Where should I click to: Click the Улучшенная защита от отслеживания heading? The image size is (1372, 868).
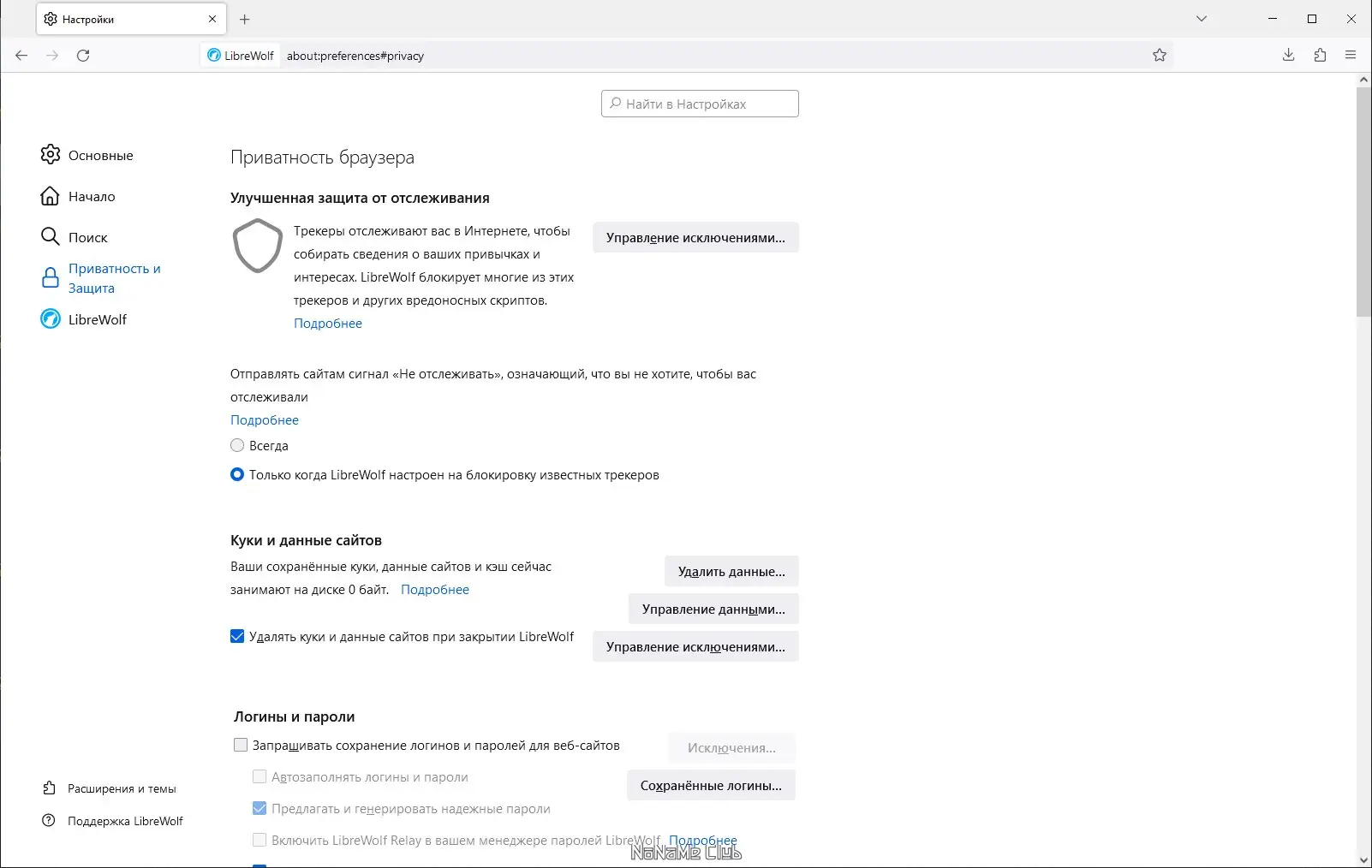[360, 198]
